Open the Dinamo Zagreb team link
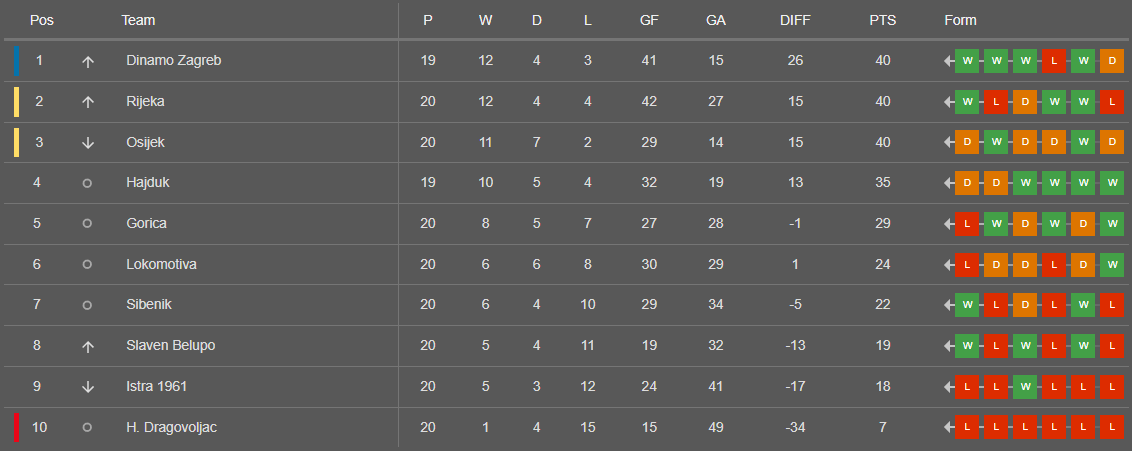The width and height of the screenshot is (1132, 451). point(173,60)
